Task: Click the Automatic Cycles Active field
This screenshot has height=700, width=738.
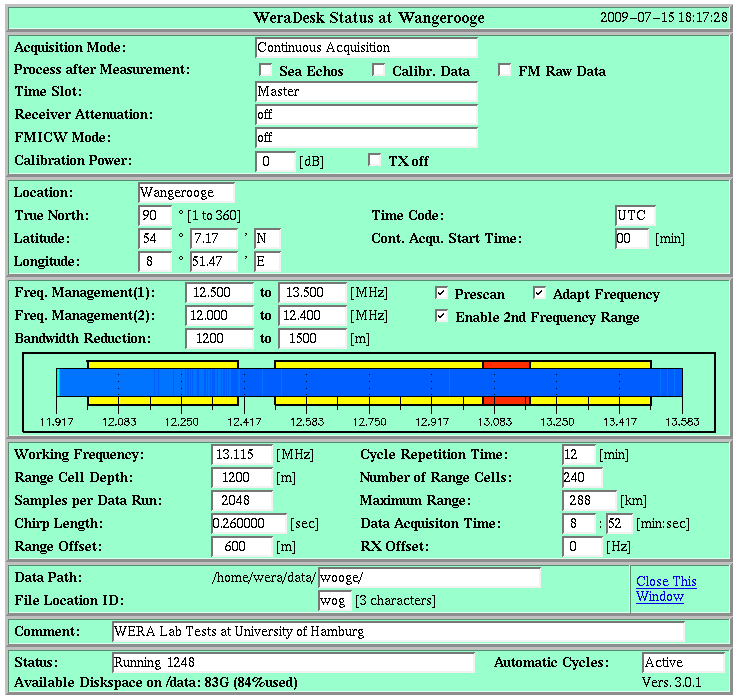Action: pyautogui.click(x=683, y=662)
